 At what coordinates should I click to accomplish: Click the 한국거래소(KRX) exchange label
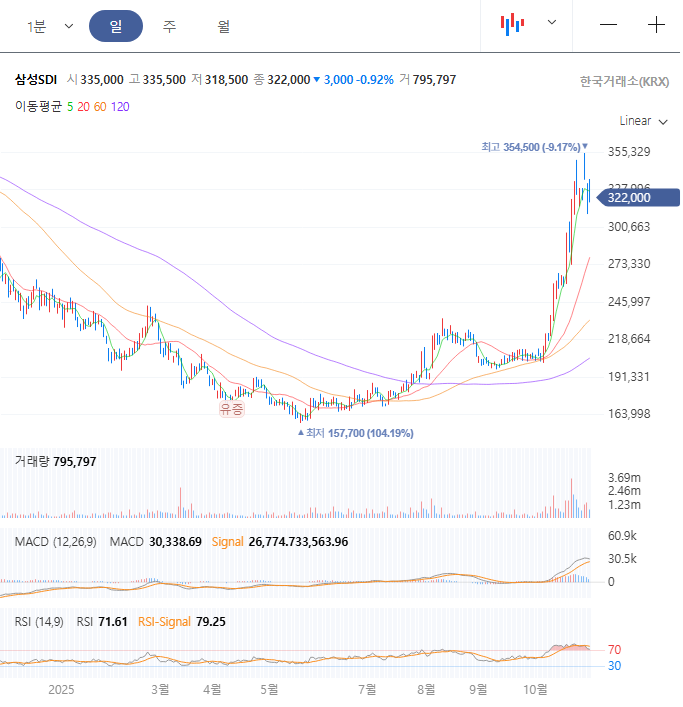[x=624, y=82]
